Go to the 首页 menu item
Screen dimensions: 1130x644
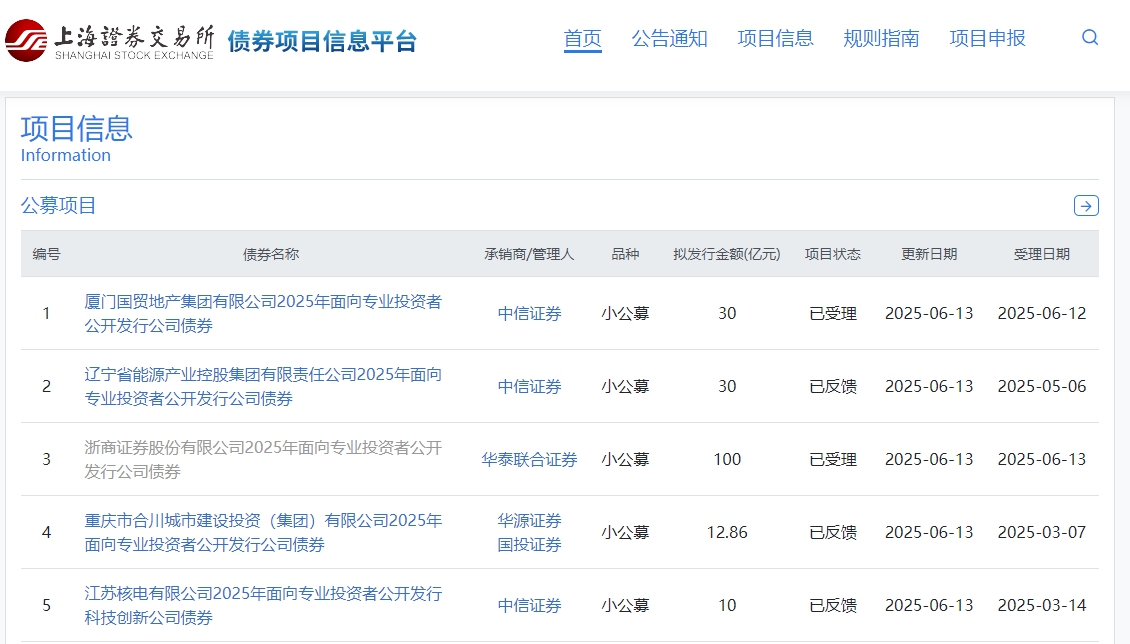[582, 38]
